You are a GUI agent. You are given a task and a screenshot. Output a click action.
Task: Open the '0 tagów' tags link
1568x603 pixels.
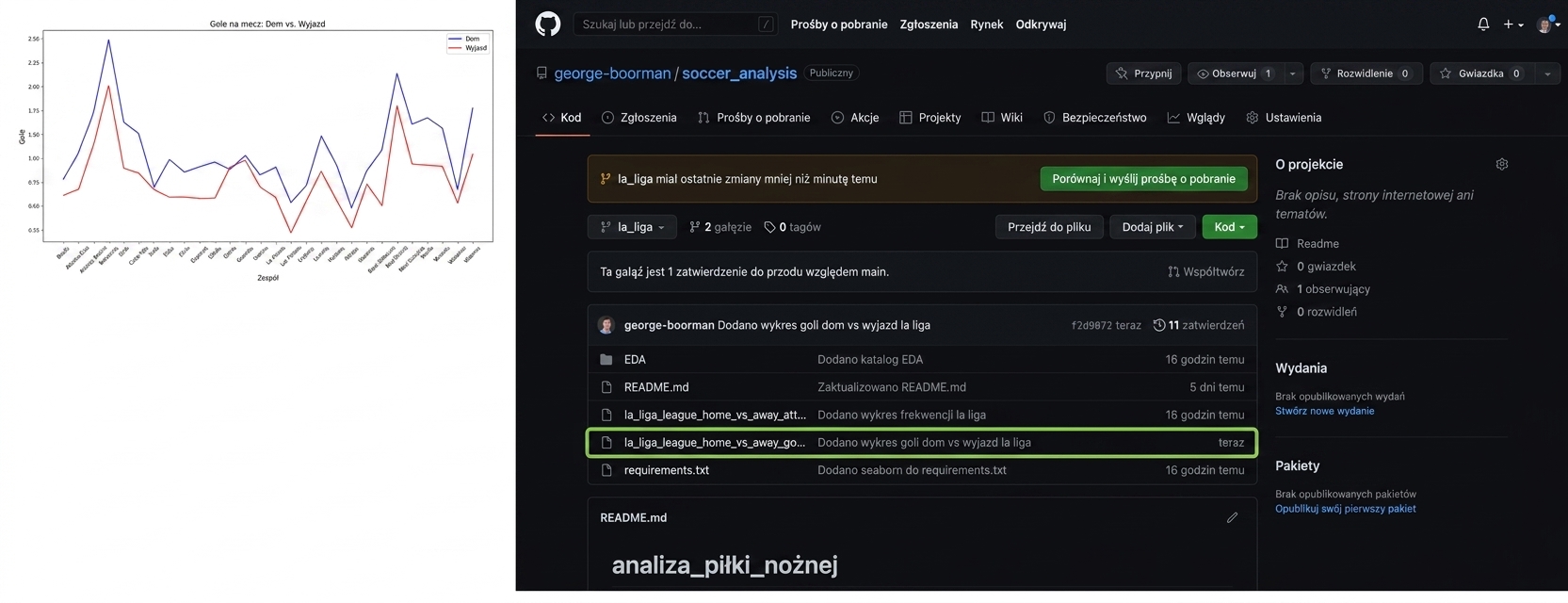click(x=792, y=227)
